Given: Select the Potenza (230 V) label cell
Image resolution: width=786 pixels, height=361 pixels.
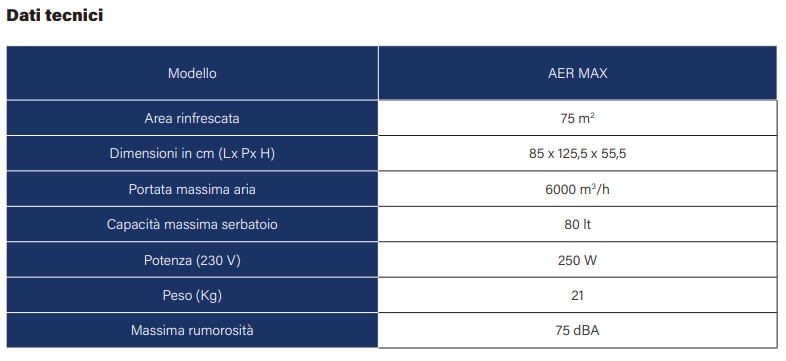Looking at the screenshot, I should (192, 260).
